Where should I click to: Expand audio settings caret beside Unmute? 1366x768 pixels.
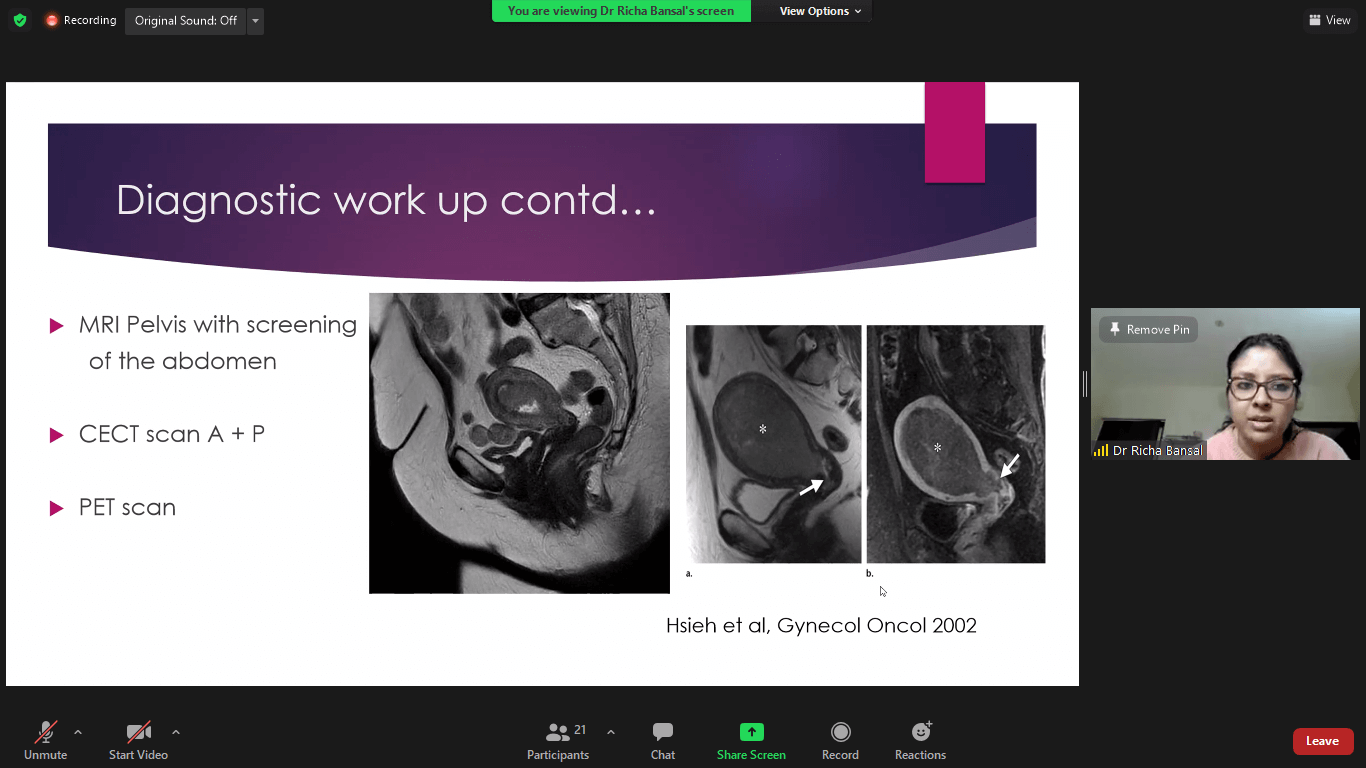(x=78, y=732)
